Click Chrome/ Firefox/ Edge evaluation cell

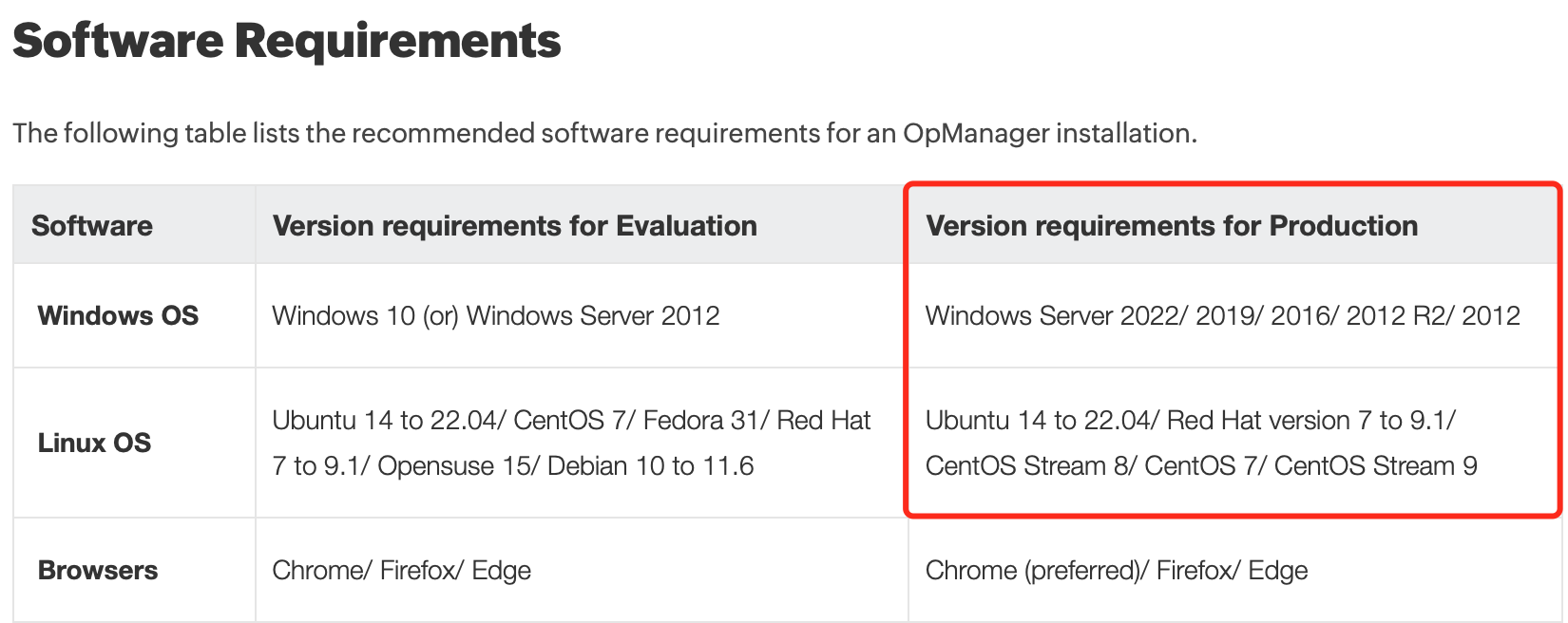tap(401, 570)
